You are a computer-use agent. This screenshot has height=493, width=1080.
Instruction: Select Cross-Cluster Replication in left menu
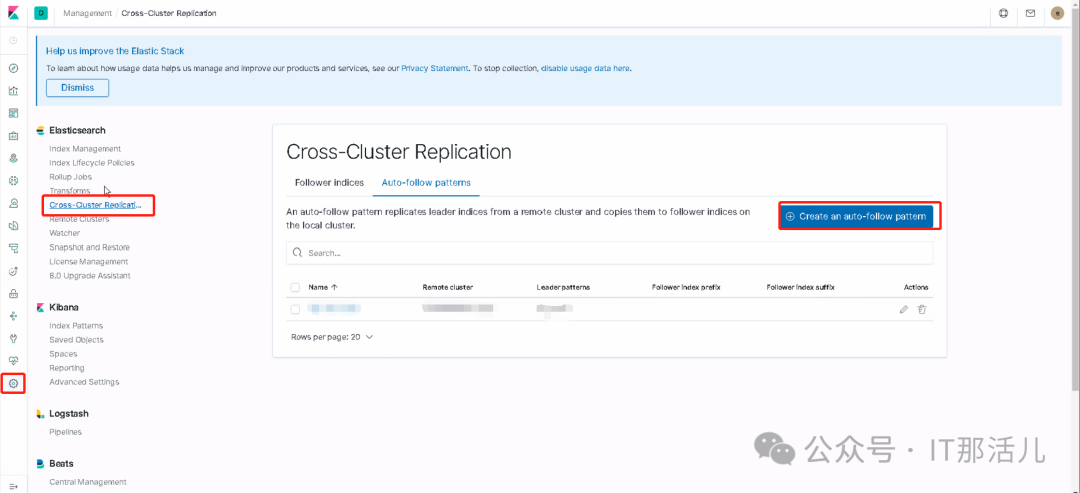tap(96, 205)
